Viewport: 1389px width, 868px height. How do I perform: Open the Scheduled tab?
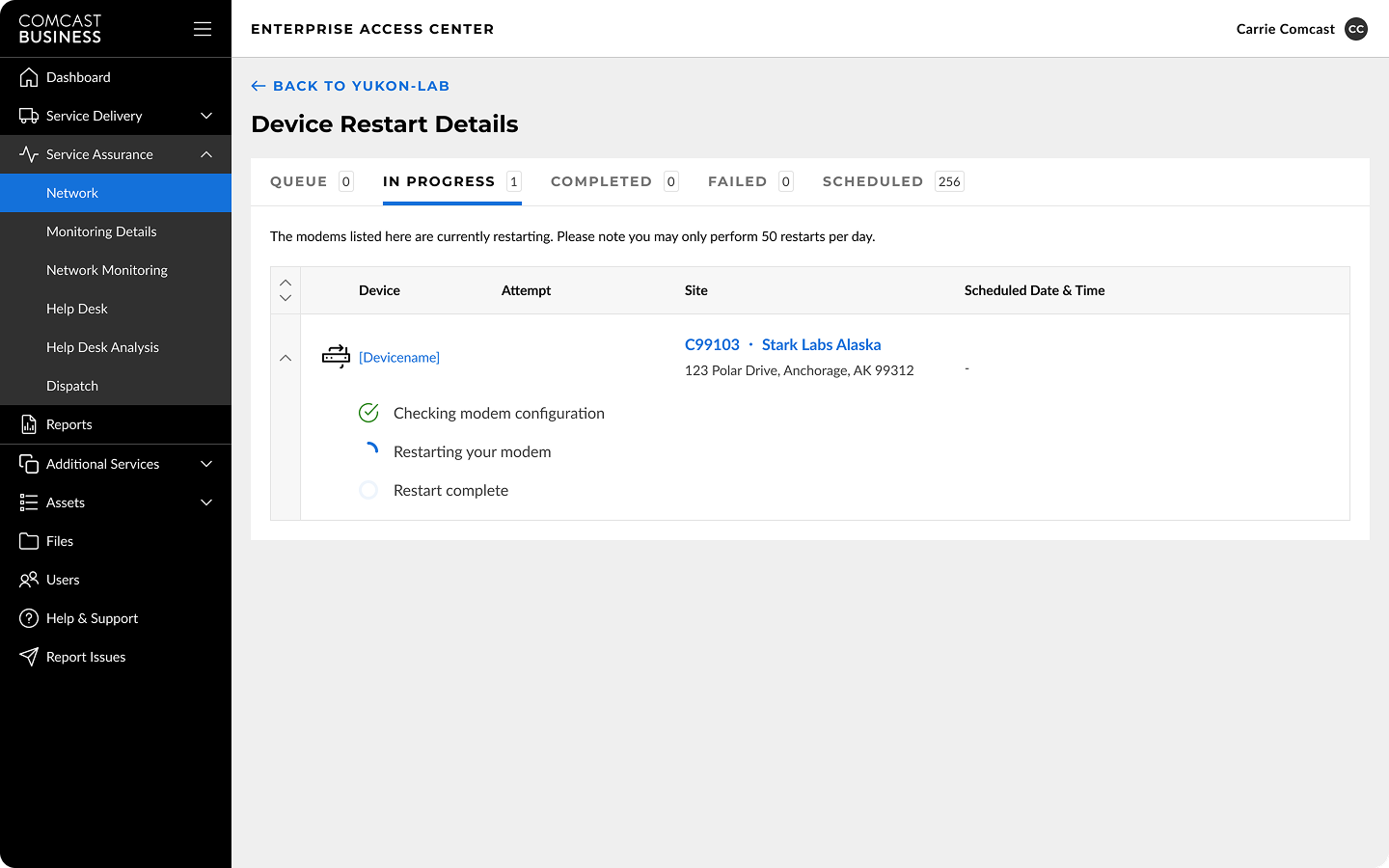893,181
